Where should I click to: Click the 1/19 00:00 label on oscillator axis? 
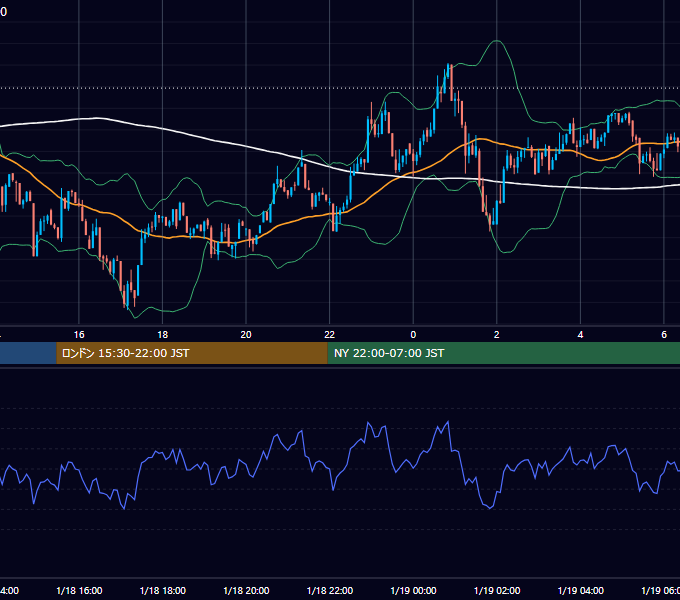pos(413,590)
